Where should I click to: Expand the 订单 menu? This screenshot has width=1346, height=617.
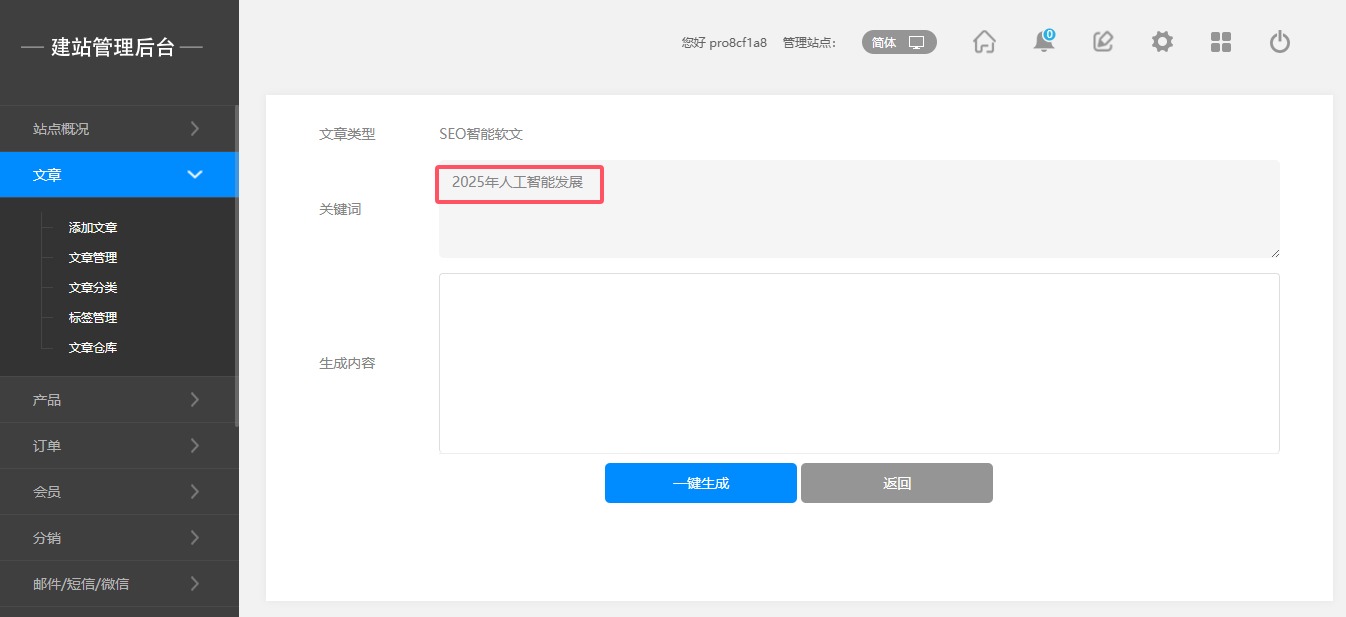[x=118, y=446]
